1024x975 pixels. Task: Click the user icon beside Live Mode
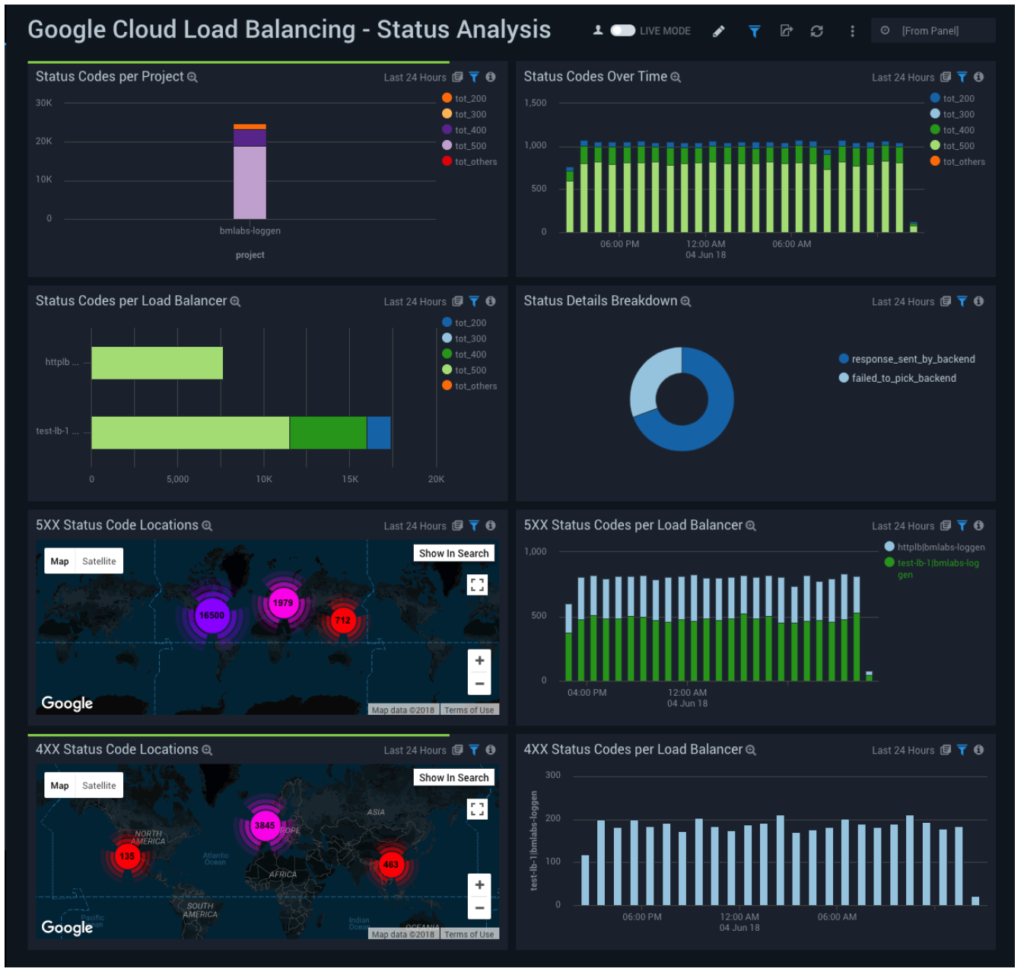coord(600,31)
